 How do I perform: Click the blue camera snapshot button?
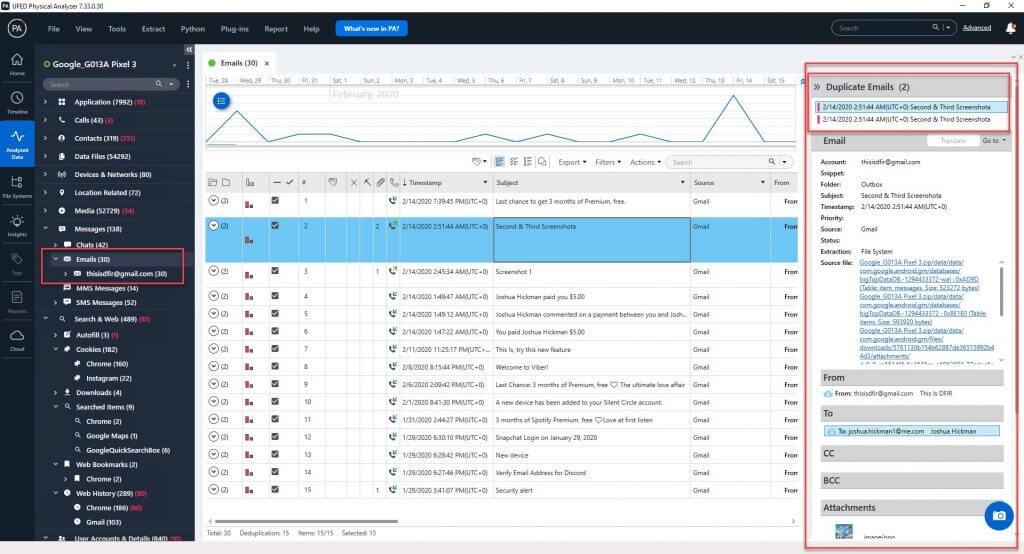pos(999,515)
